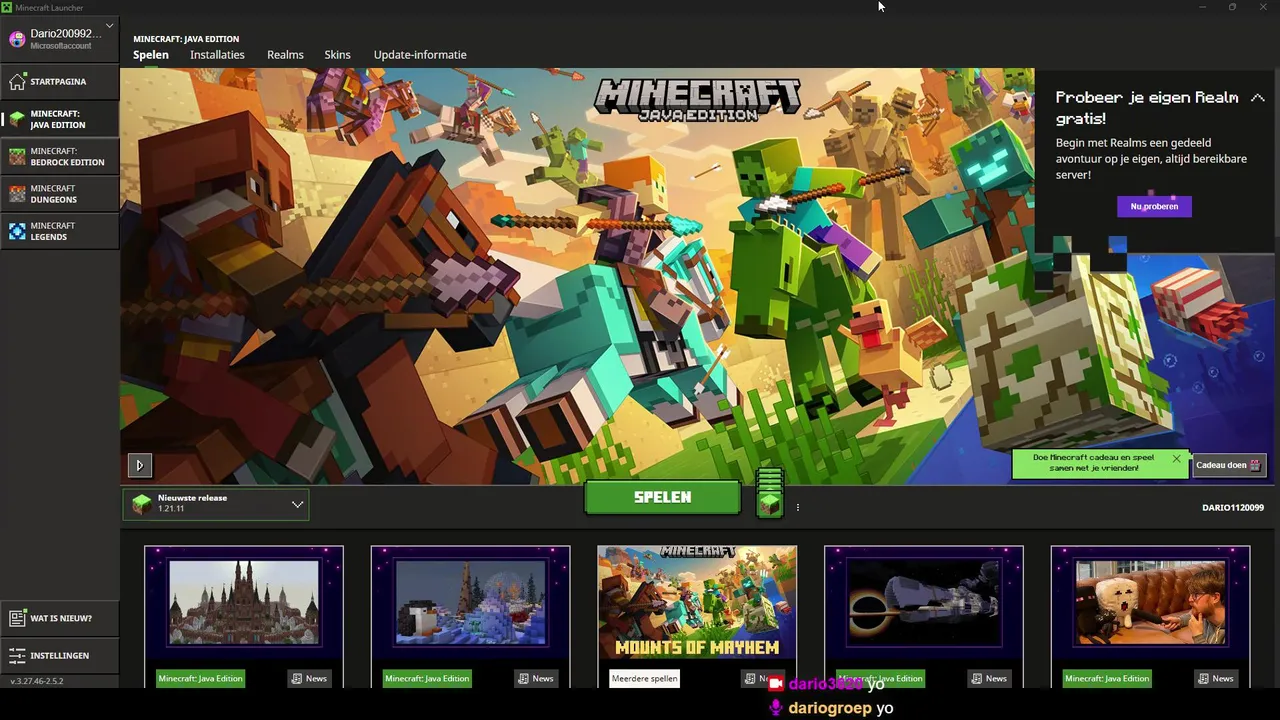Click Java Edition tag on ghast plush card
1280x720 pixels.
tap(1107, 678)
